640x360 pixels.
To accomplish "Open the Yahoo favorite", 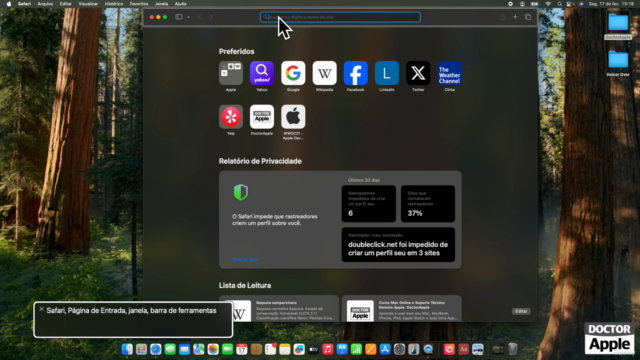I will [262, 73].
